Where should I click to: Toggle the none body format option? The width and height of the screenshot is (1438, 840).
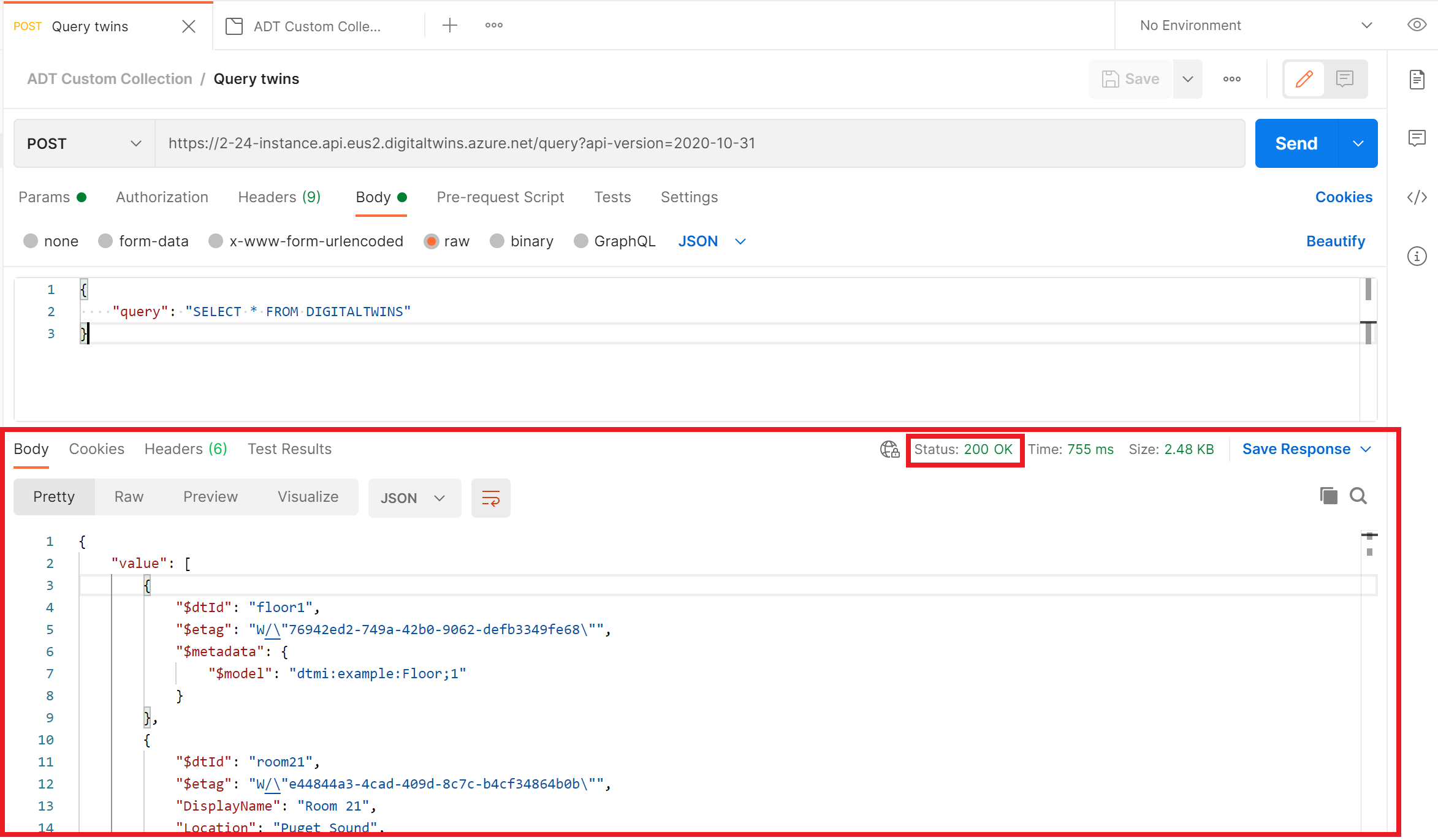click(31, 241)
